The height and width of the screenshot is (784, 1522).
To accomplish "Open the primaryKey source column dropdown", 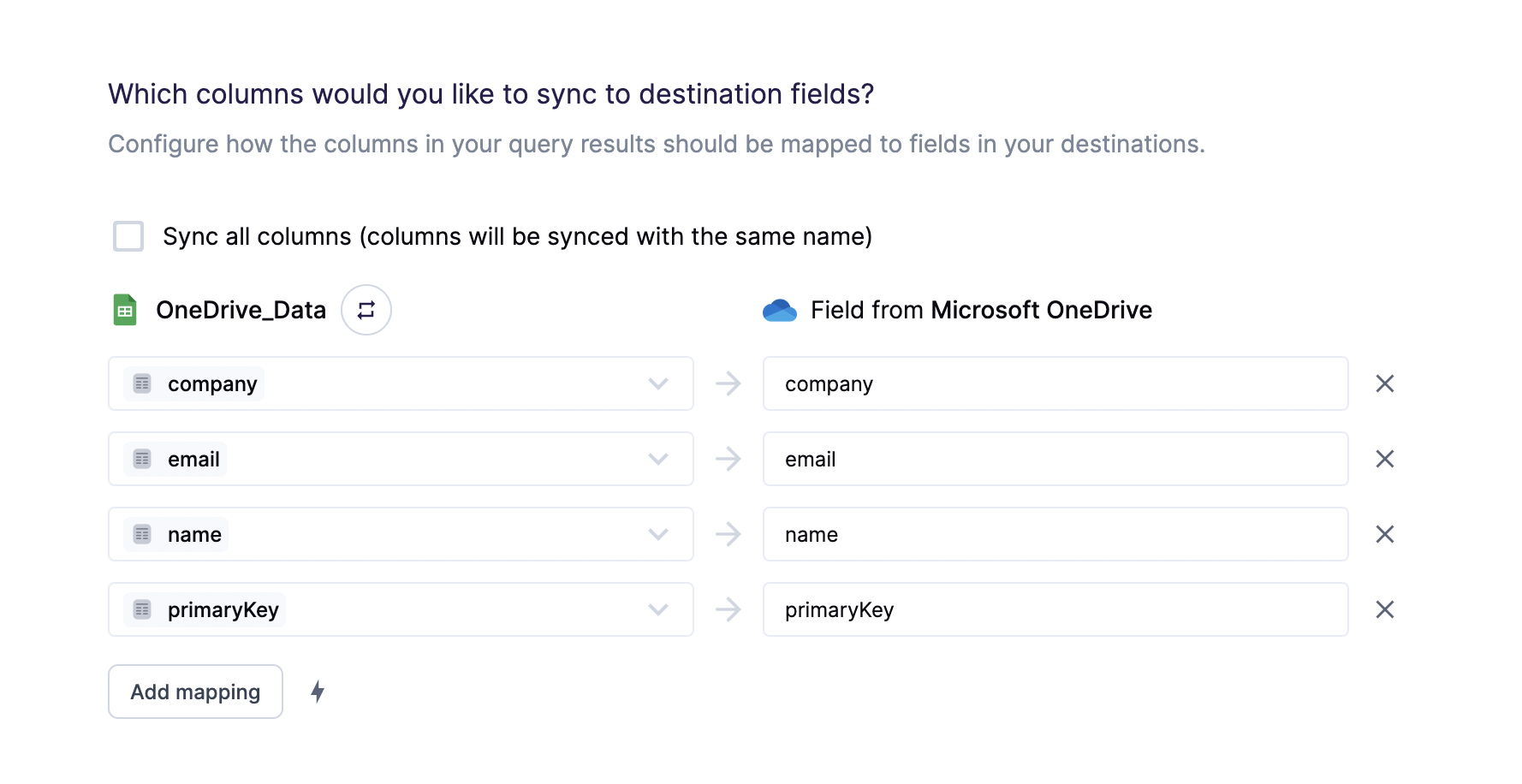I will coord(401,609).
